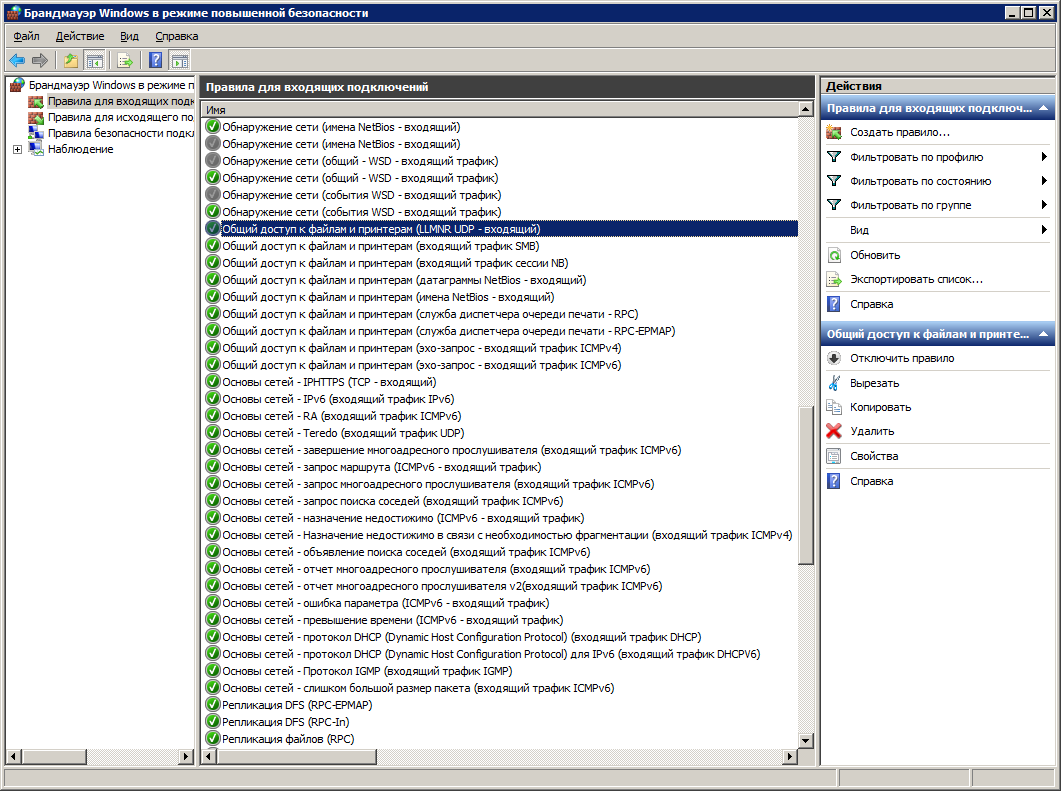The image size is (1061, 791).
Task: Open the 'Файл' menu
Action: (x=26, y=37)
